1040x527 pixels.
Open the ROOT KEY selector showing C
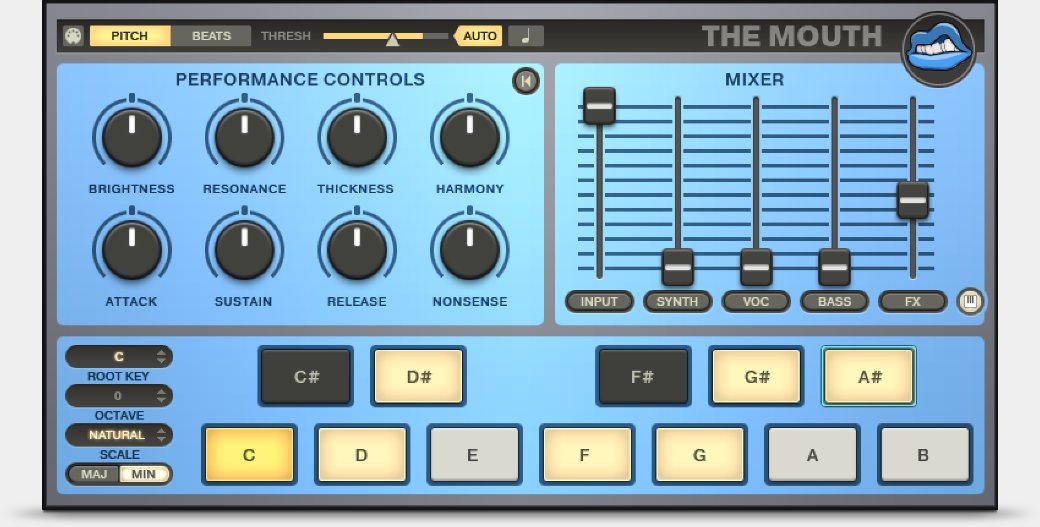coord(119,357)
